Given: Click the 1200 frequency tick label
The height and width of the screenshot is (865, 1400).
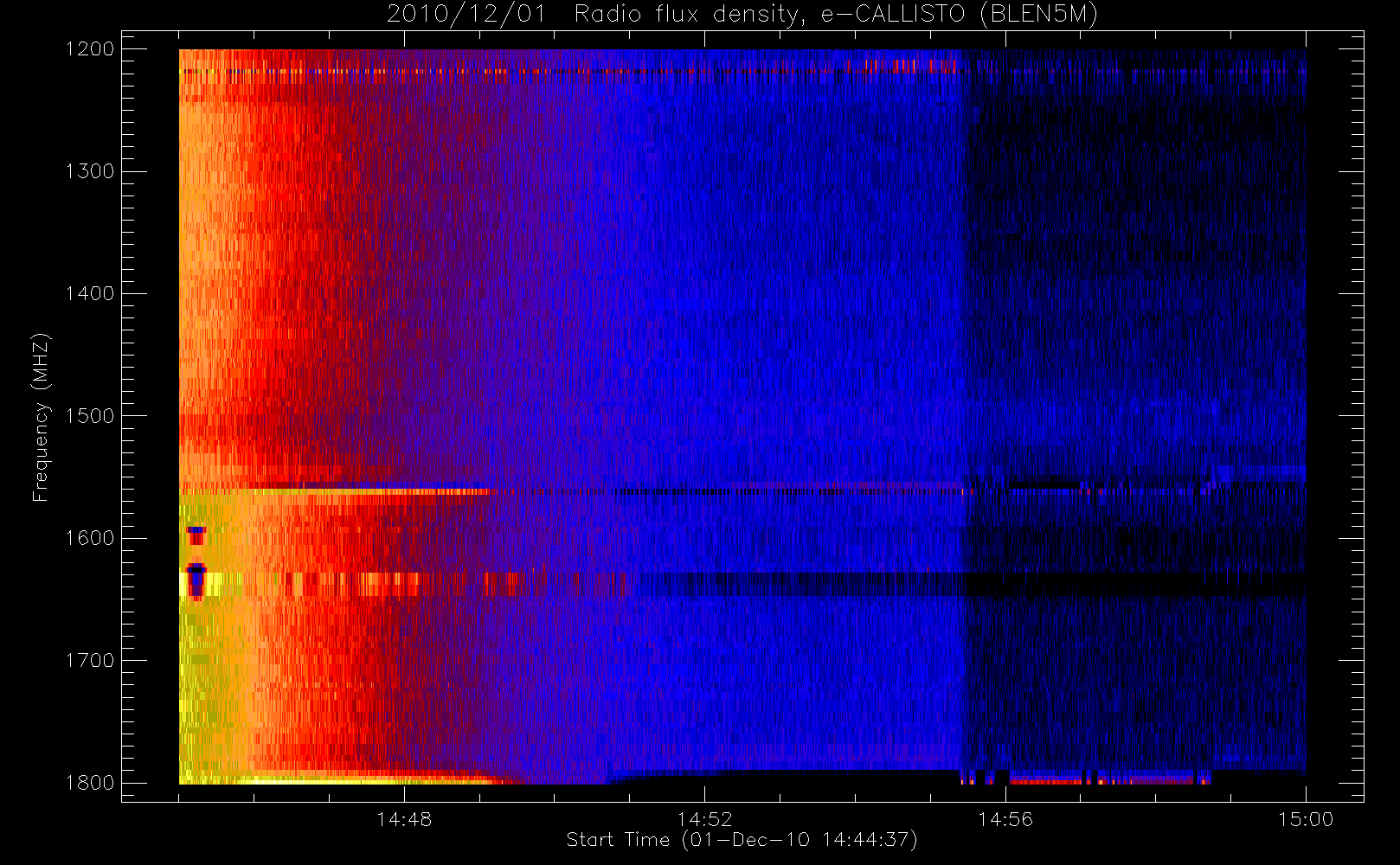Looking at the screenshot, I should coord(90,49).
